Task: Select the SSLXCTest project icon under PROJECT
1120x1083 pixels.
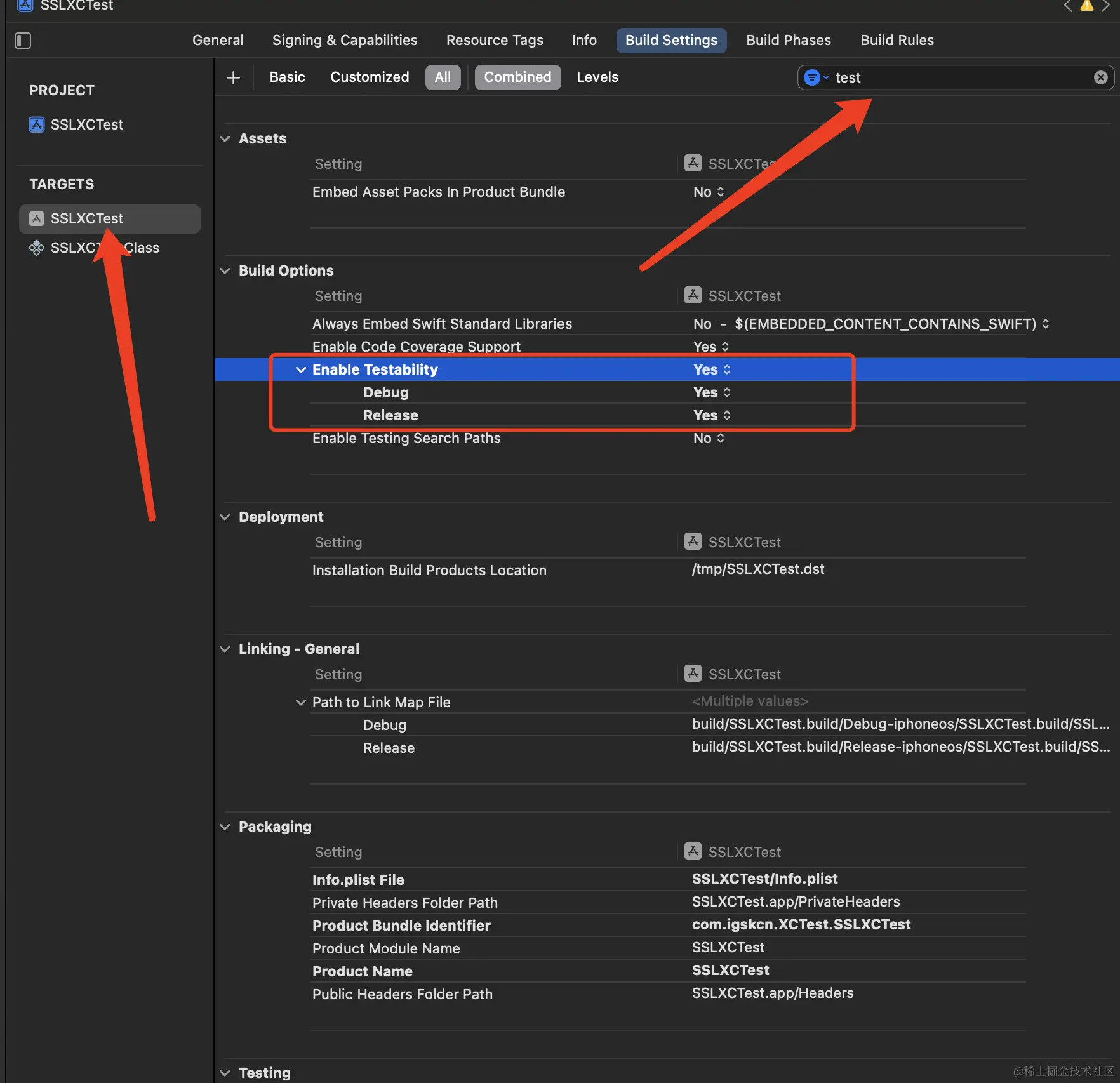Action: pyautogui.click(x=37, y=124)
